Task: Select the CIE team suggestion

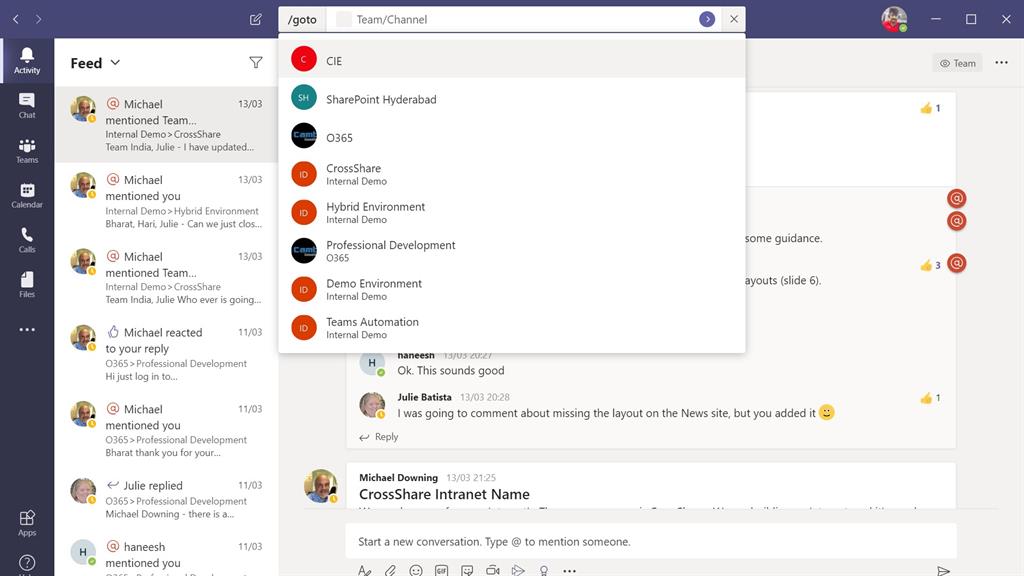Action: pyautogui.click(x=511, y=59)
